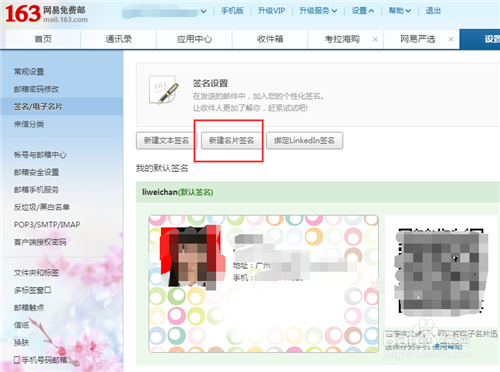Screen dimensions: 500x372
Task: Click the QR code image
Action: click(441, 271)
